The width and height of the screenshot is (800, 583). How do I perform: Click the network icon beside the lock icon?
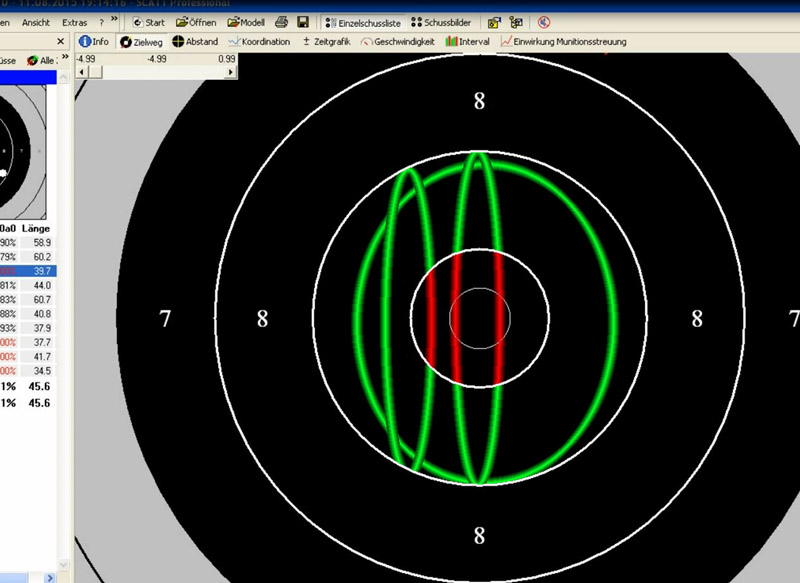click(x=516, y=21)
